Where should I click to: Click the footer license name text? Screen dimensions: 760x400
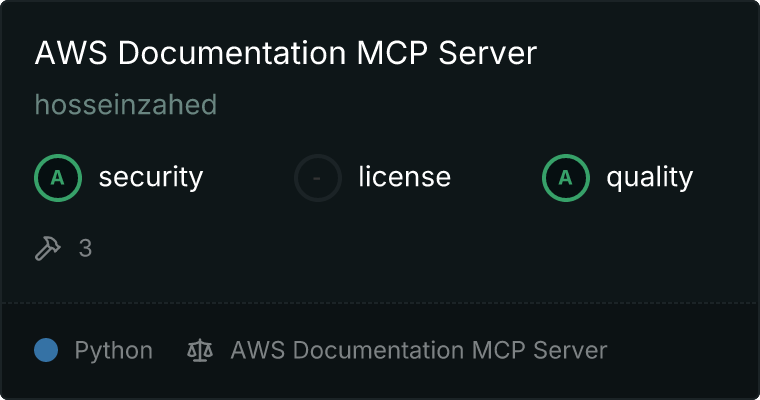(418, 351)
